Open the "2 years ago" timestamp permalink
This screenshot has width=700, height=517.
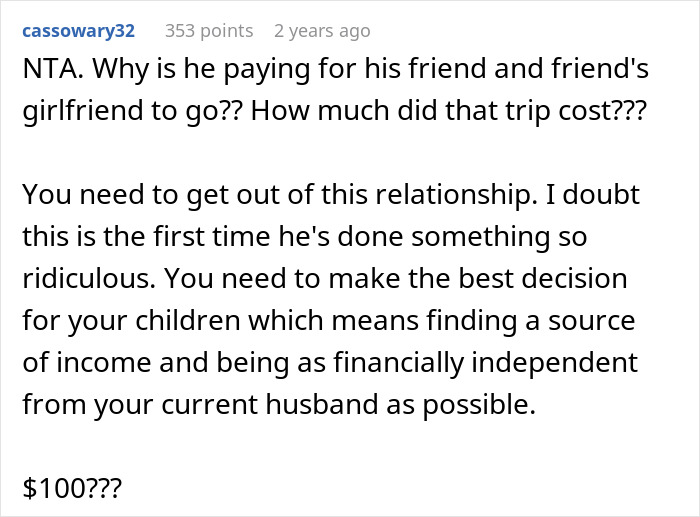pyautogui.click(x=322, y=31)
